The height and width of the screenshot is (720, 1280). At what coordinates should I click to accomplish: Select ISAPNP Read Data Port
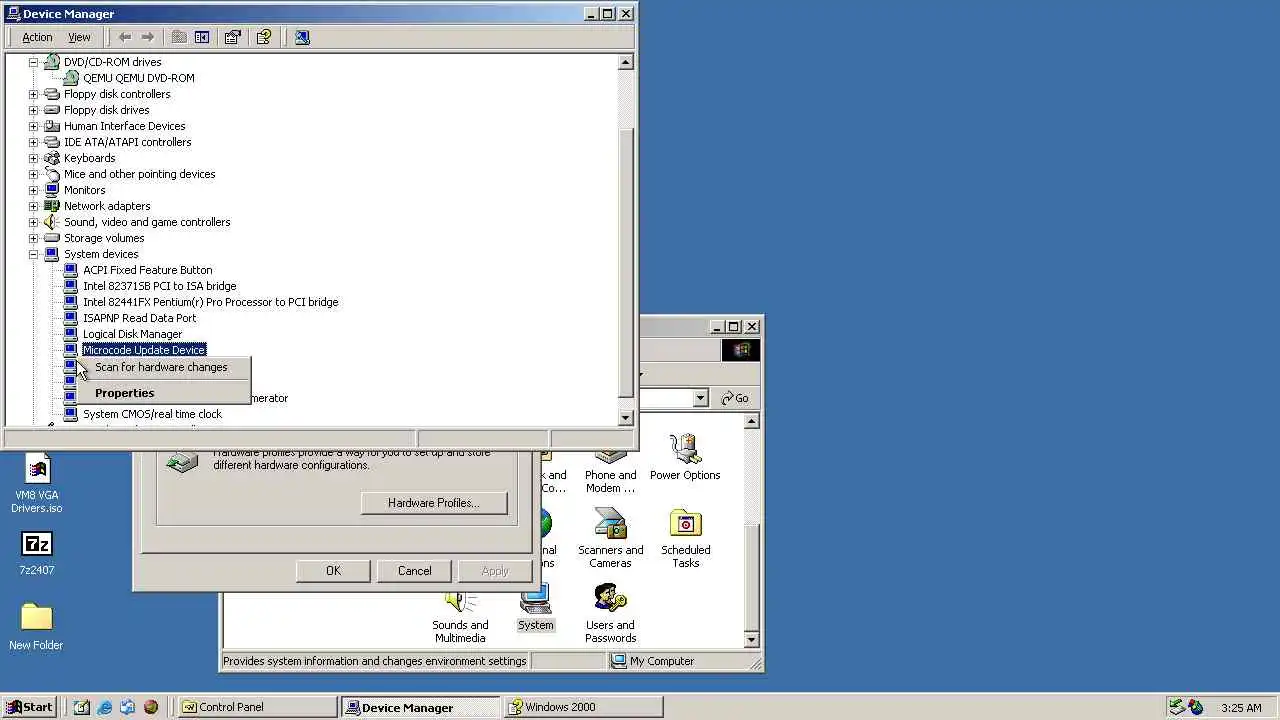pyautogui.click(x=139, y=318)
